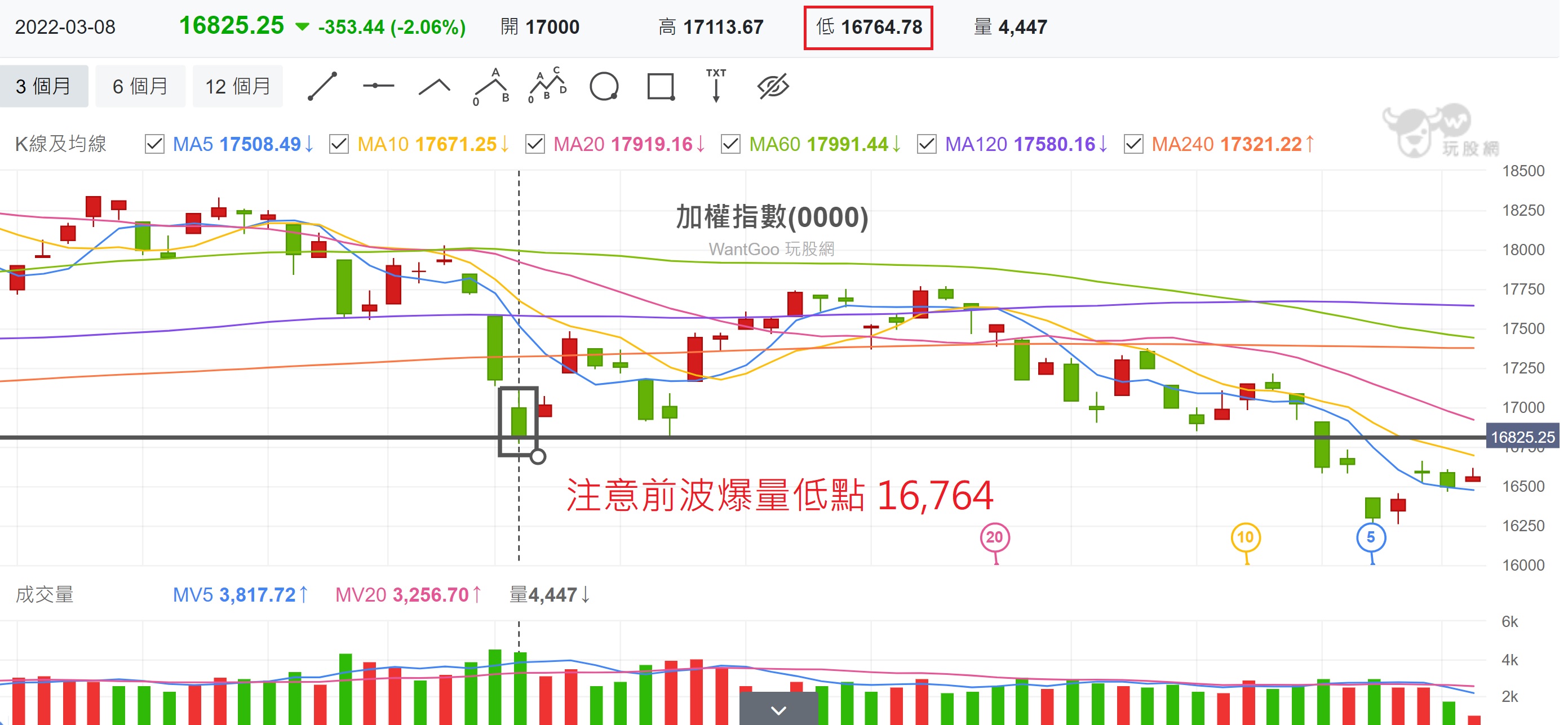Uncheck the MA120 moving average checkbox
The height and width of the screenshot is (725, 1568).
(x=927, y=145)
